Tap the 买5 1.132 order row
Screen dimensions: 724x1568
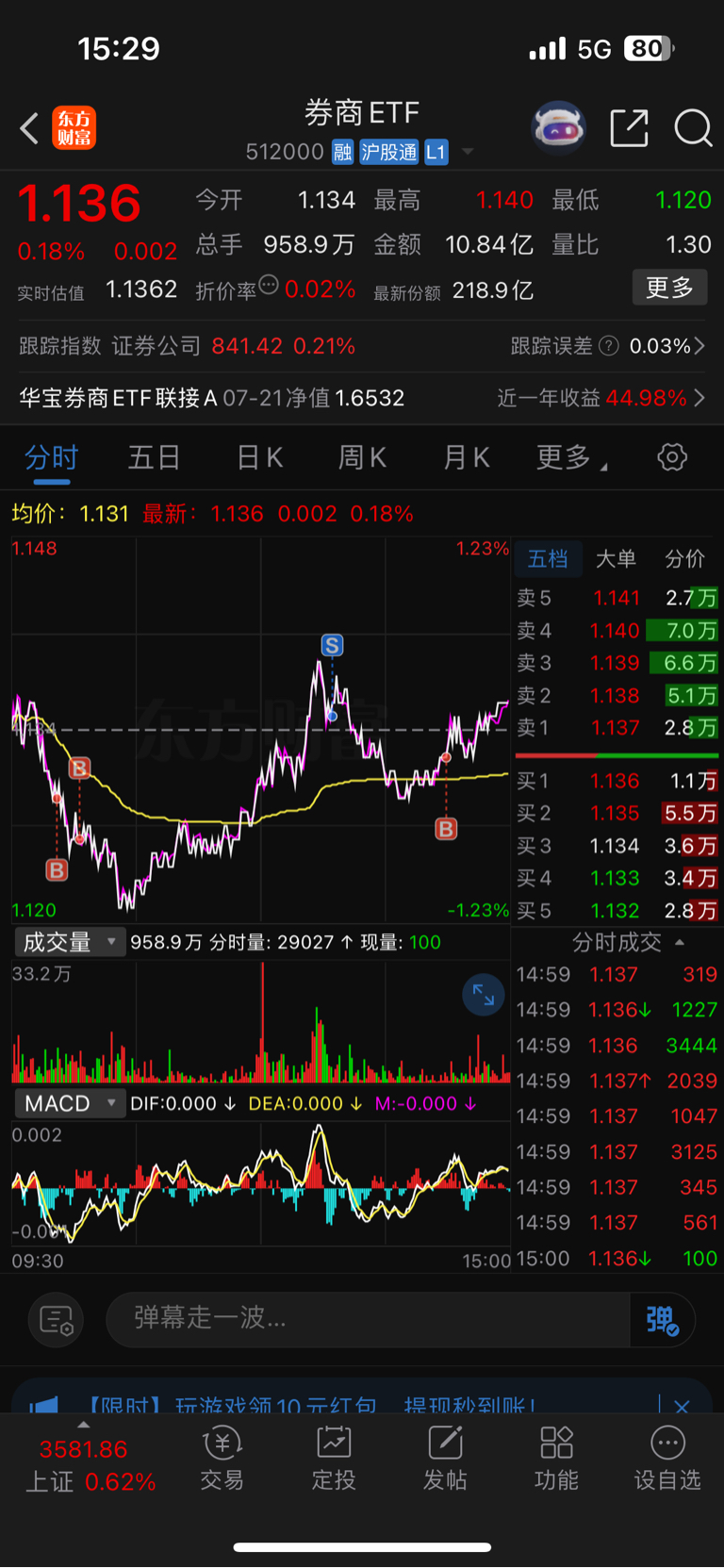click(617, 911)
